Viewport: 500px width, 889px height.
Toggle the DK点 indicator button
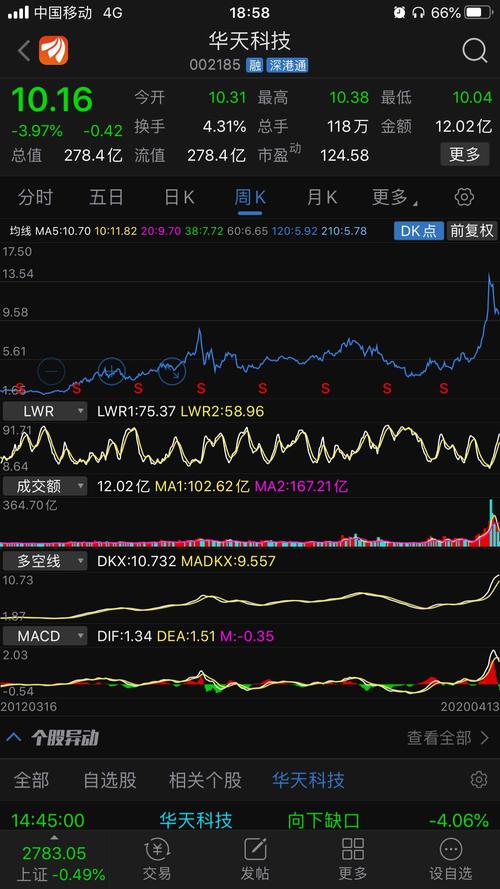point(418,231)
